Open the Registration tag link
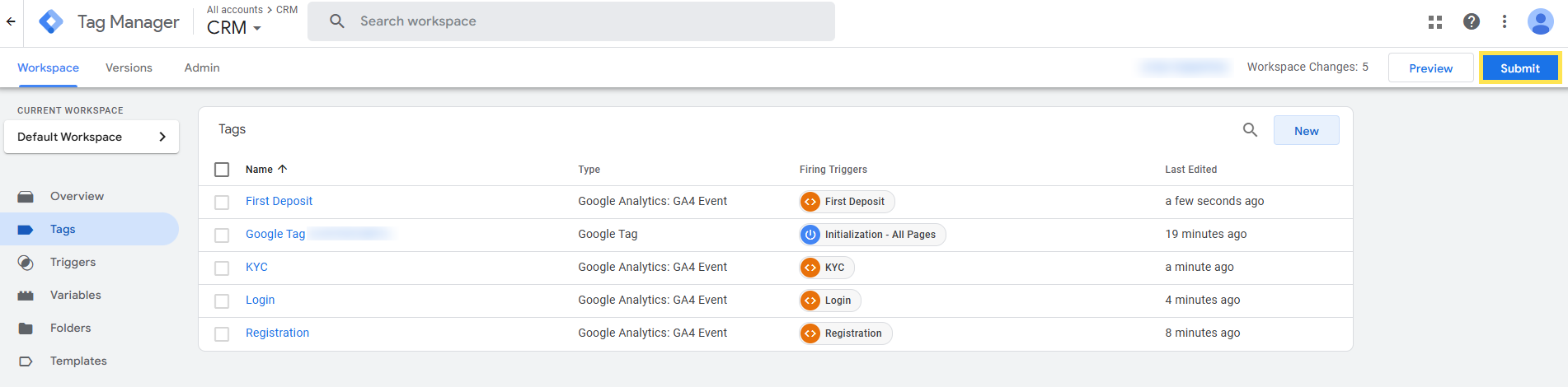Image resolution: width=1568 pixels, height=387 pixels. 277,333
